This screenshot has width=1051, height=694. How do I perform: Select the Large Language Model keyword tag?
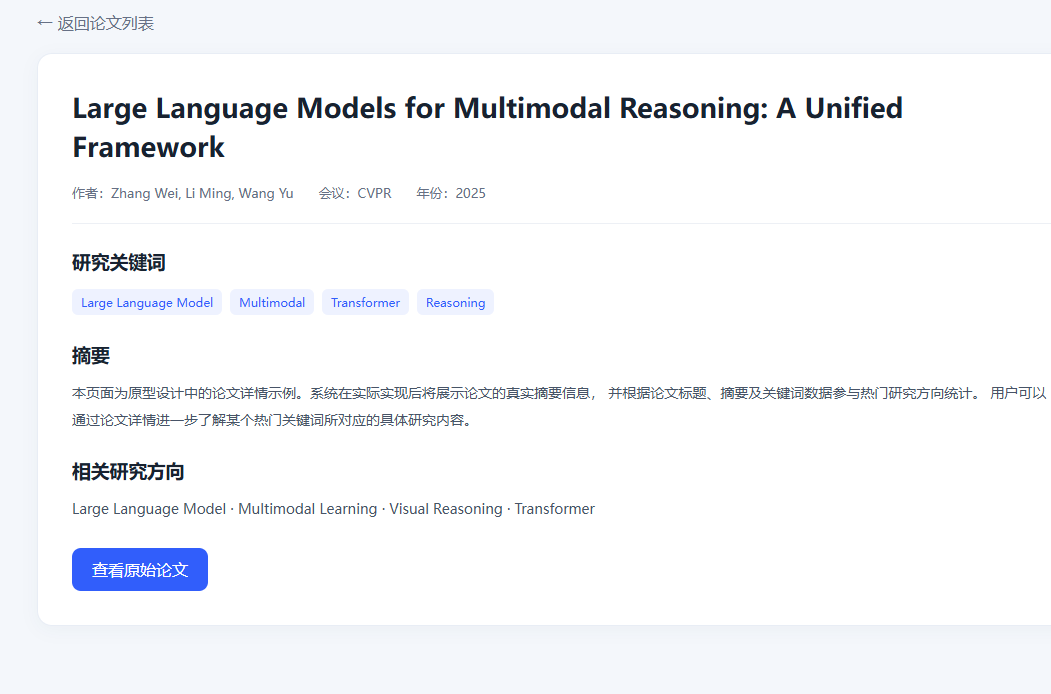coord(147,302)
